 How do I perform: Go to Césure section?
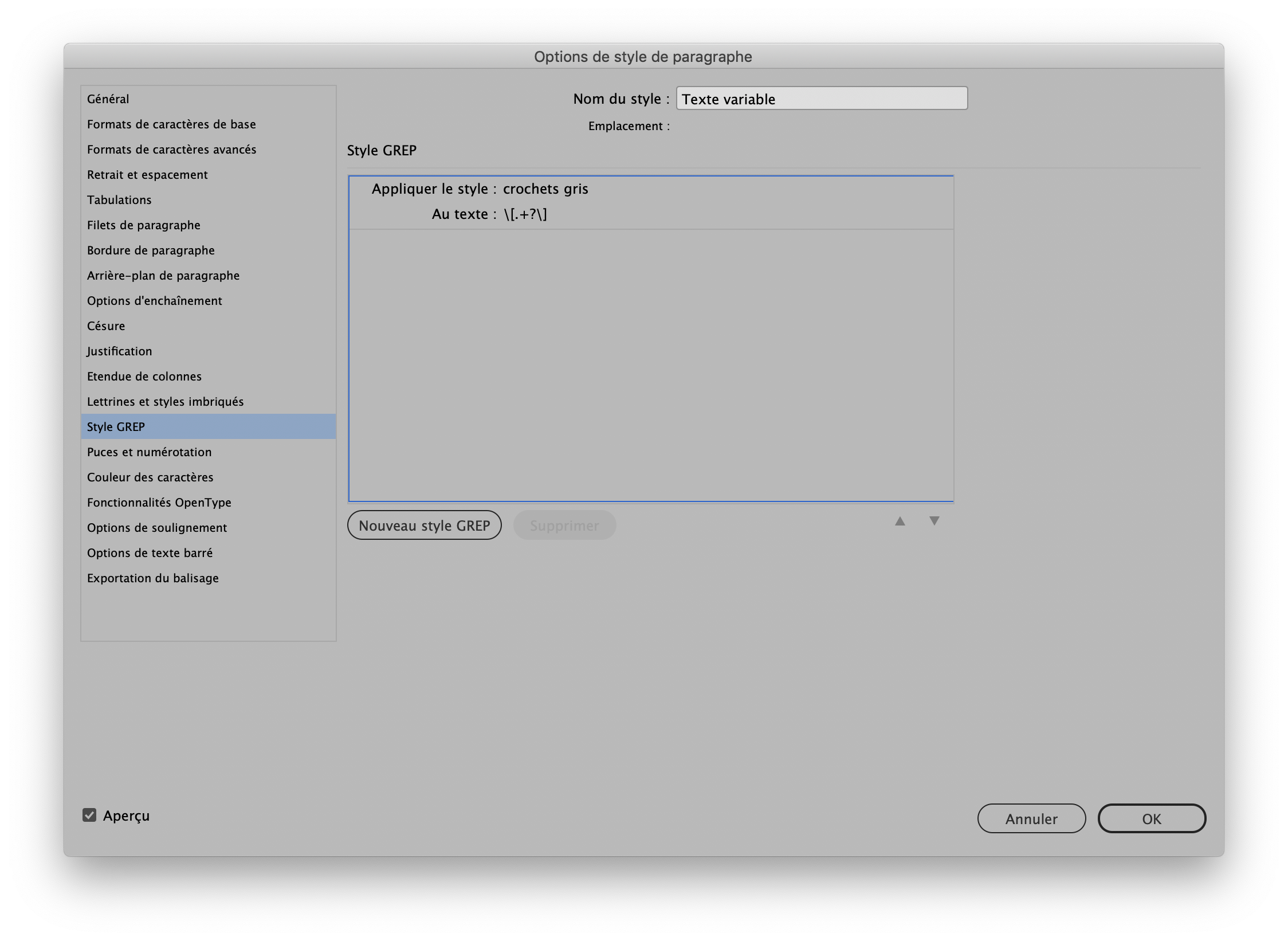pos(209,326)
